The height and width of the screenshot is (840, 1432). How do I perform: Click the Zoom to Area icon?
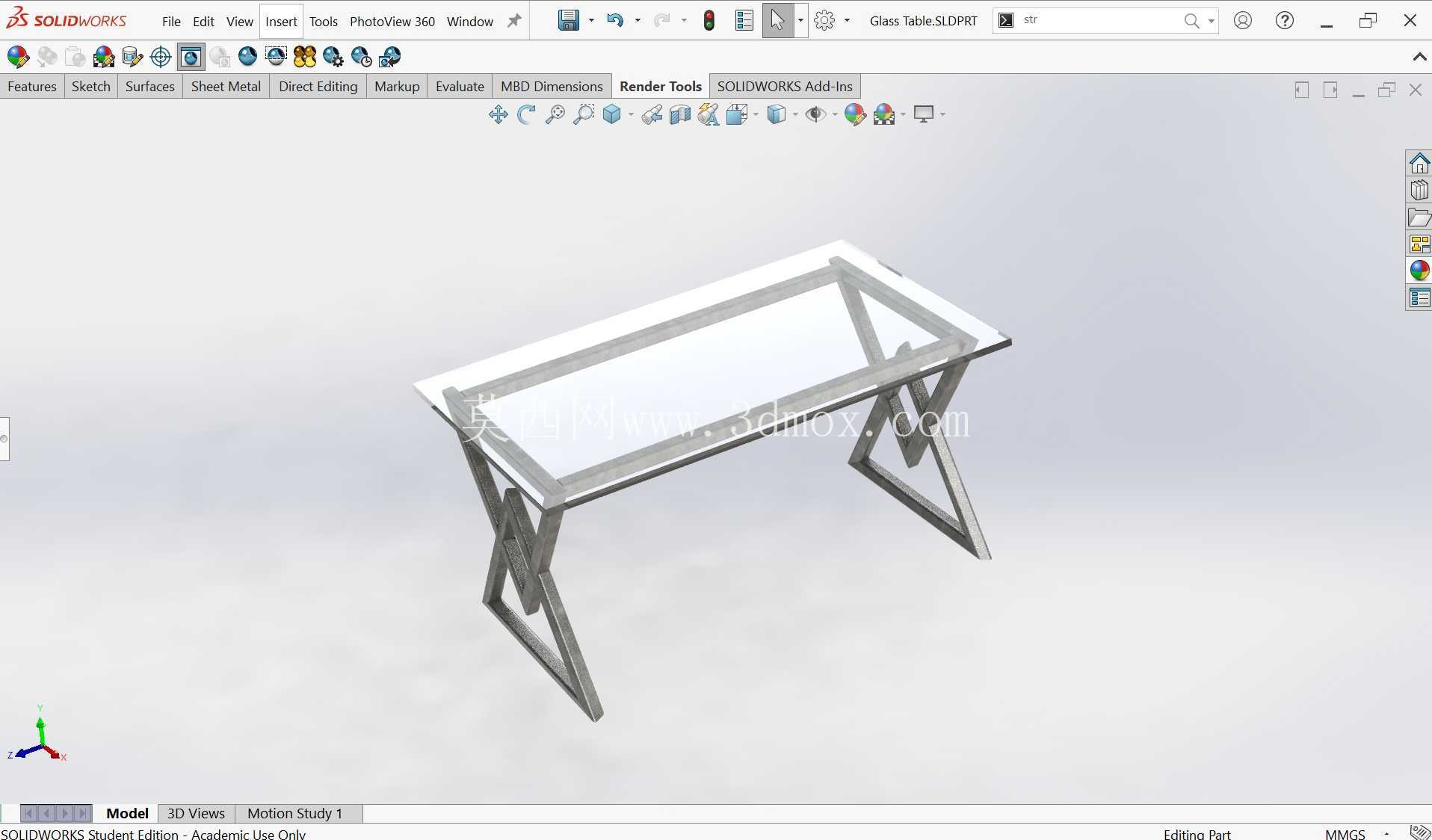pos(583,114)
